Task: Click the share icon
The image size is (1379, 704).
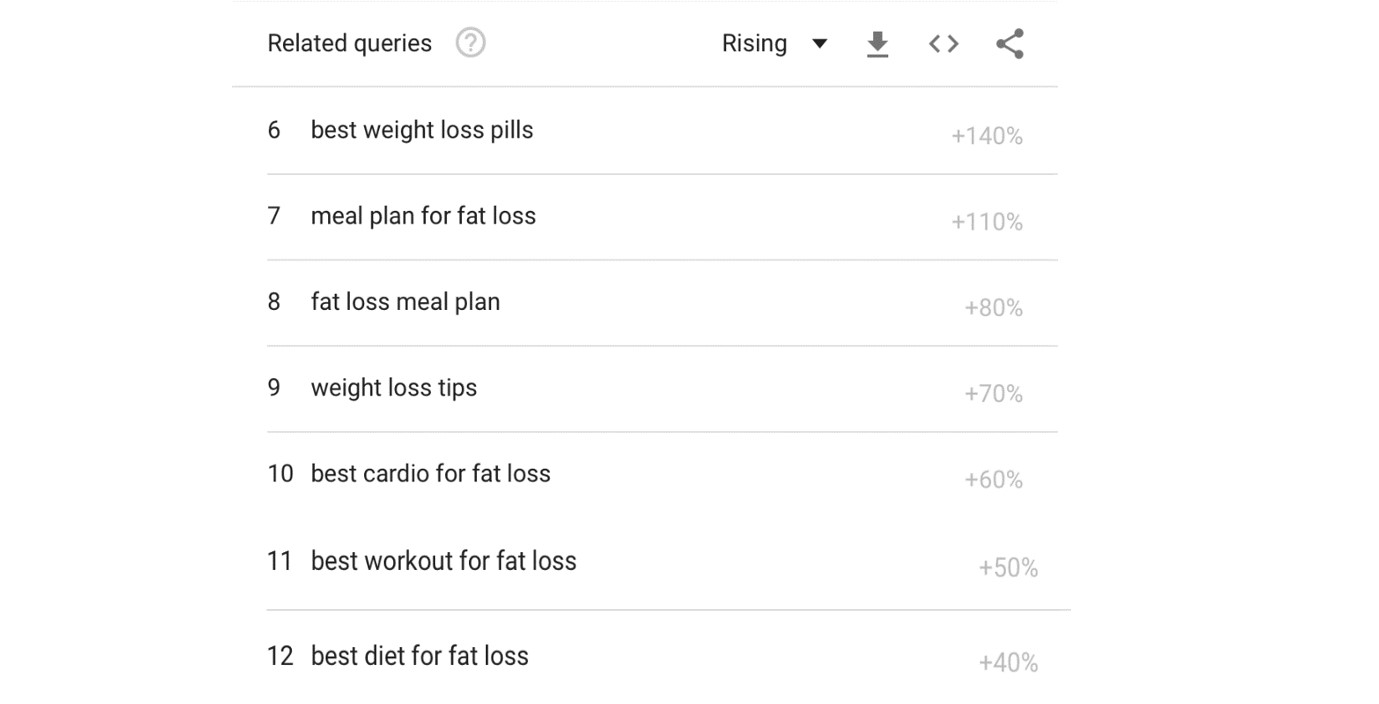Action: pos(1010,44)
